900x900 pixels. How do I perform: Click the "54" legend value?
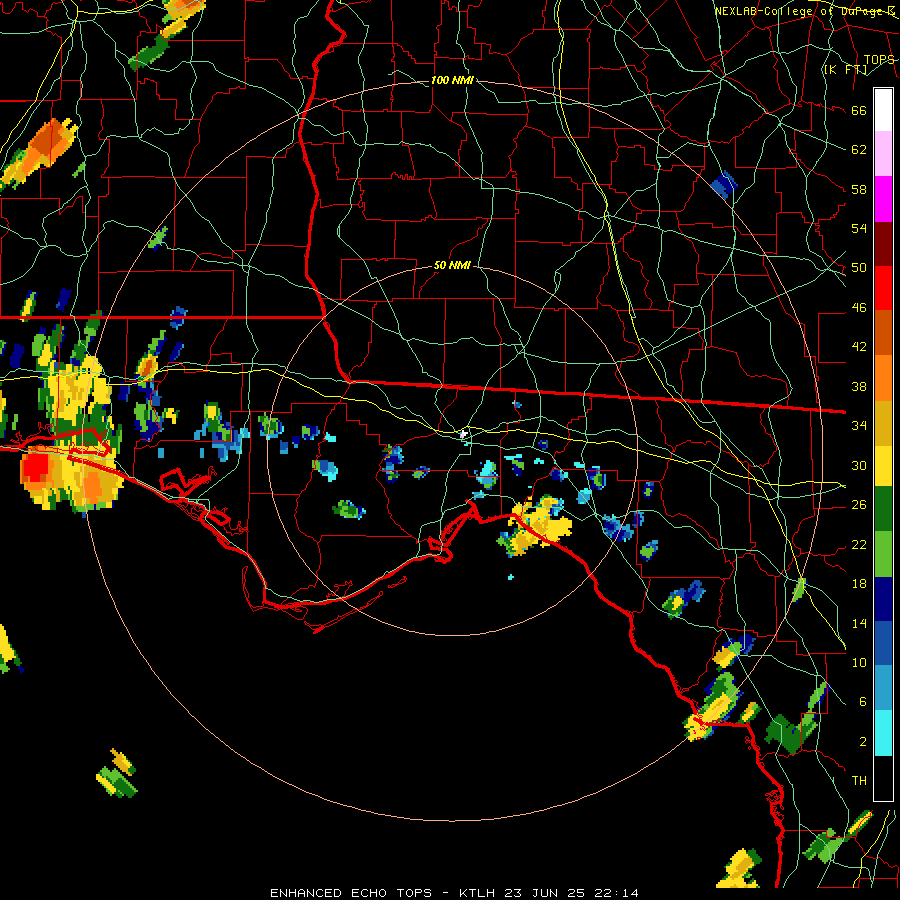(x=859, y=228)
